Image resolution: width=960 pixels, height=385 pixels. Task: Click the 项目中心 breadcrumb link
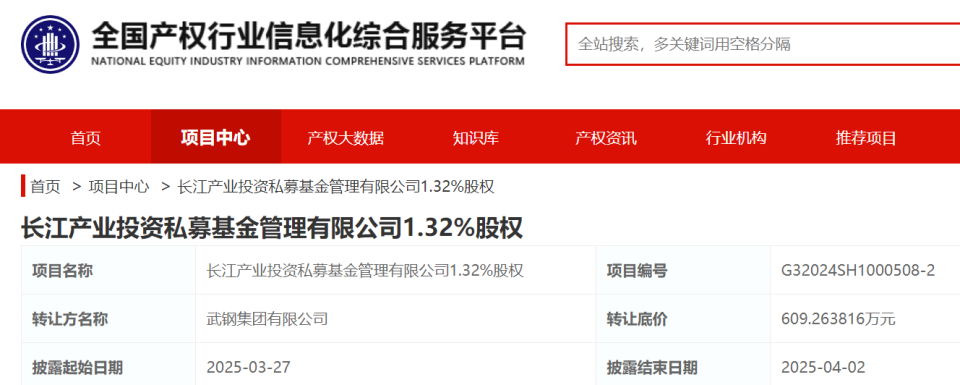click(119, 187)
